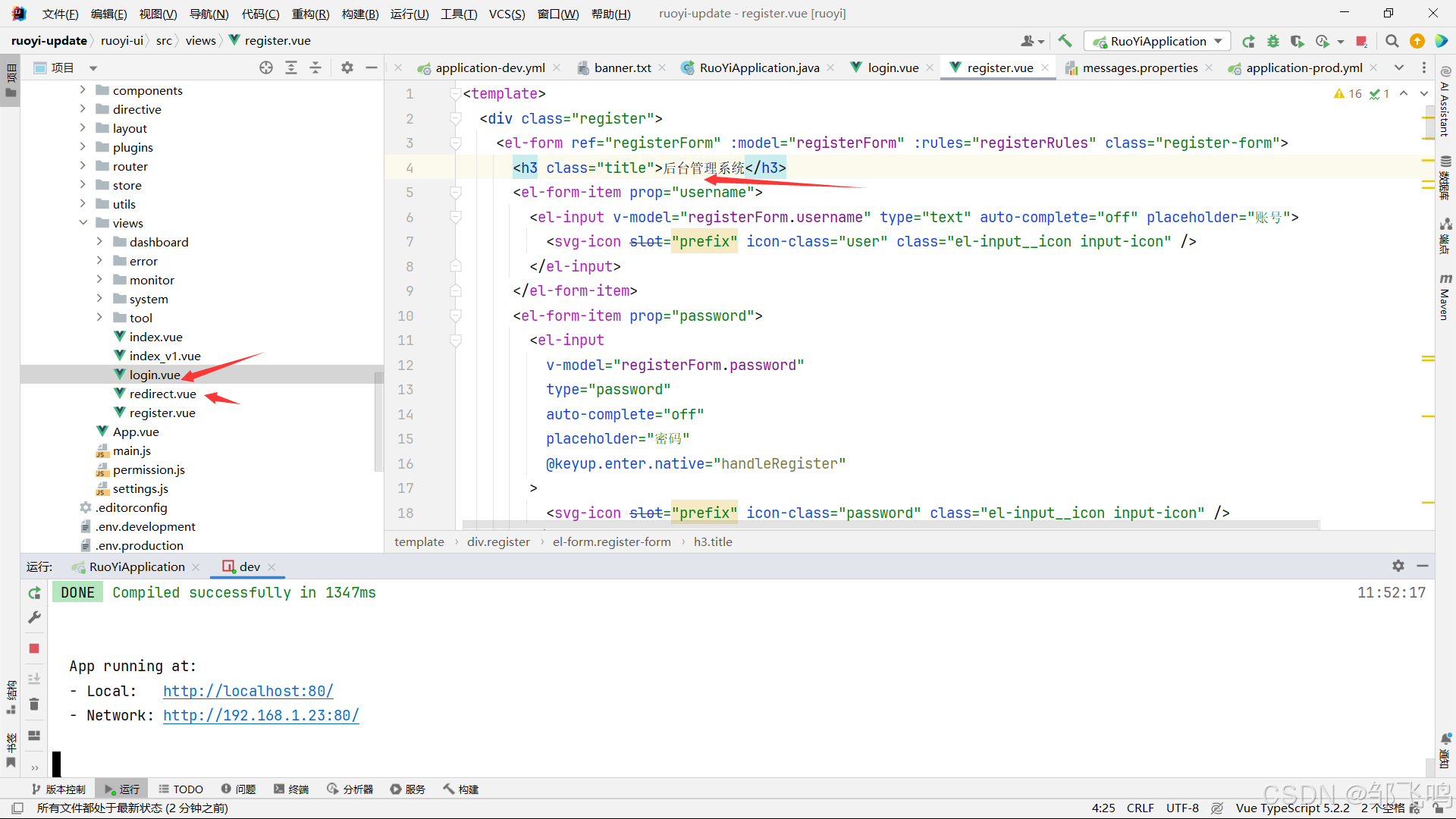Click el-form.register-form breadcrumb
Image resolution: width=1456 pixels, height=819 pixels.
611,541
